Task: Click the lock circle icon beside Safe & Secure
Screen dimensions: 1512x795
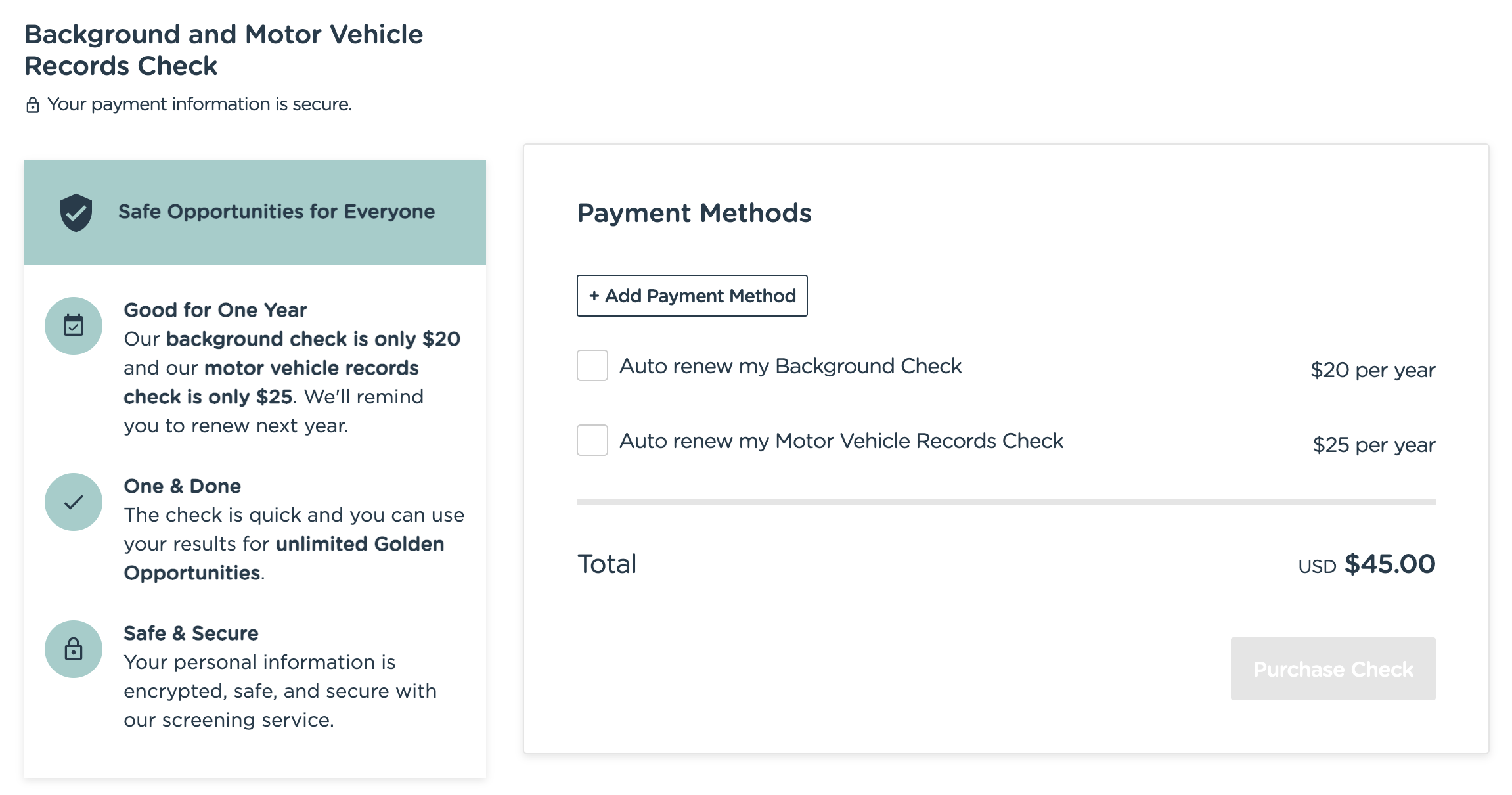Action: 74,649
